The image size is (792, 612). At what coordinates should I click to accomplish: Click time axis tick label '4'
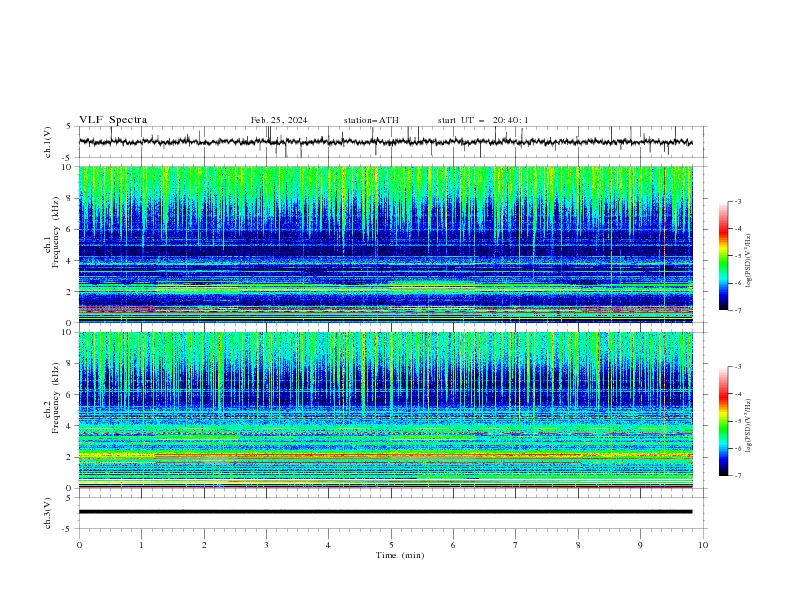pos(329,545)
